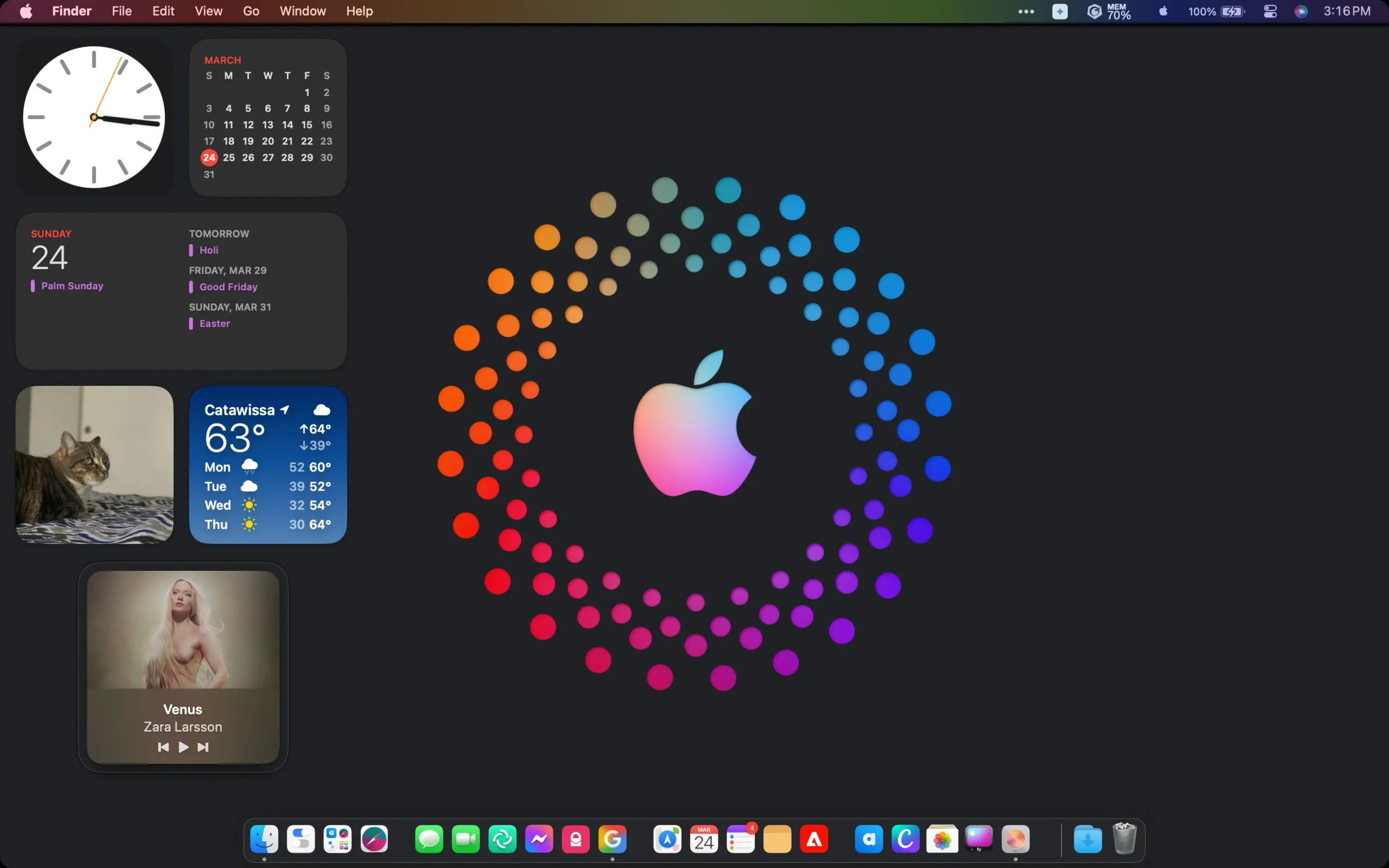Open the File menu
1389x868 pixels.
[x=122, y=11]
